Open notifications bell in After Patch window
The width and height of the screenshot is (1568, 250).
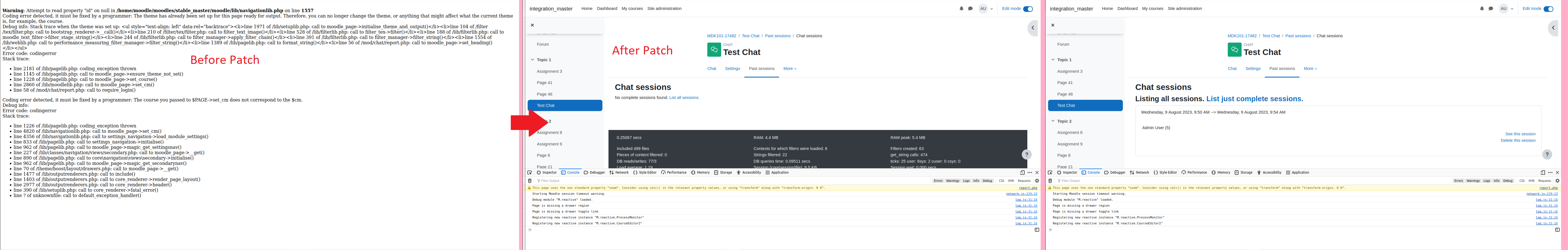pos(962,9)
